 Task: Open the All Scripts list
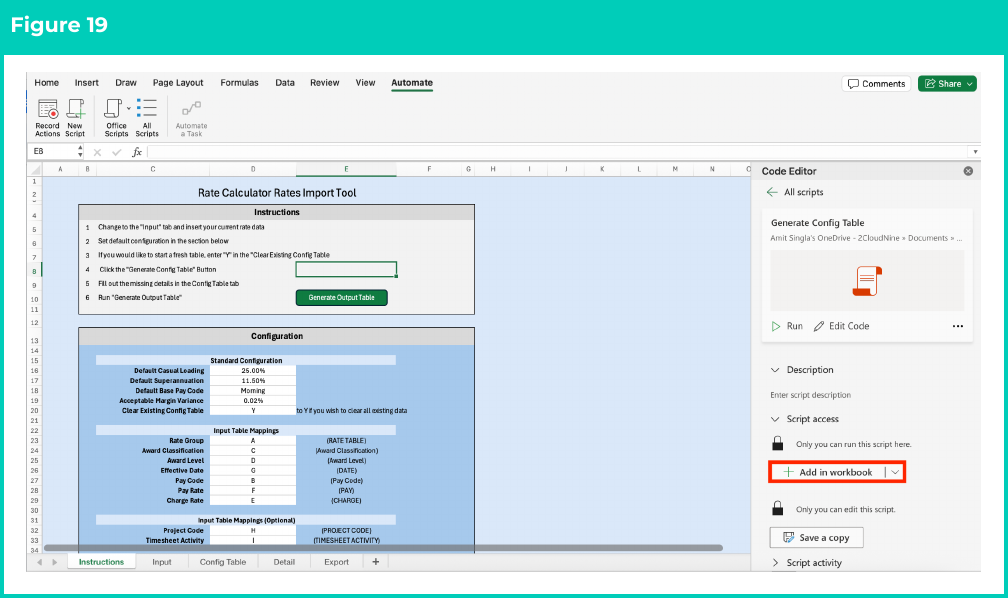point(147,117)
